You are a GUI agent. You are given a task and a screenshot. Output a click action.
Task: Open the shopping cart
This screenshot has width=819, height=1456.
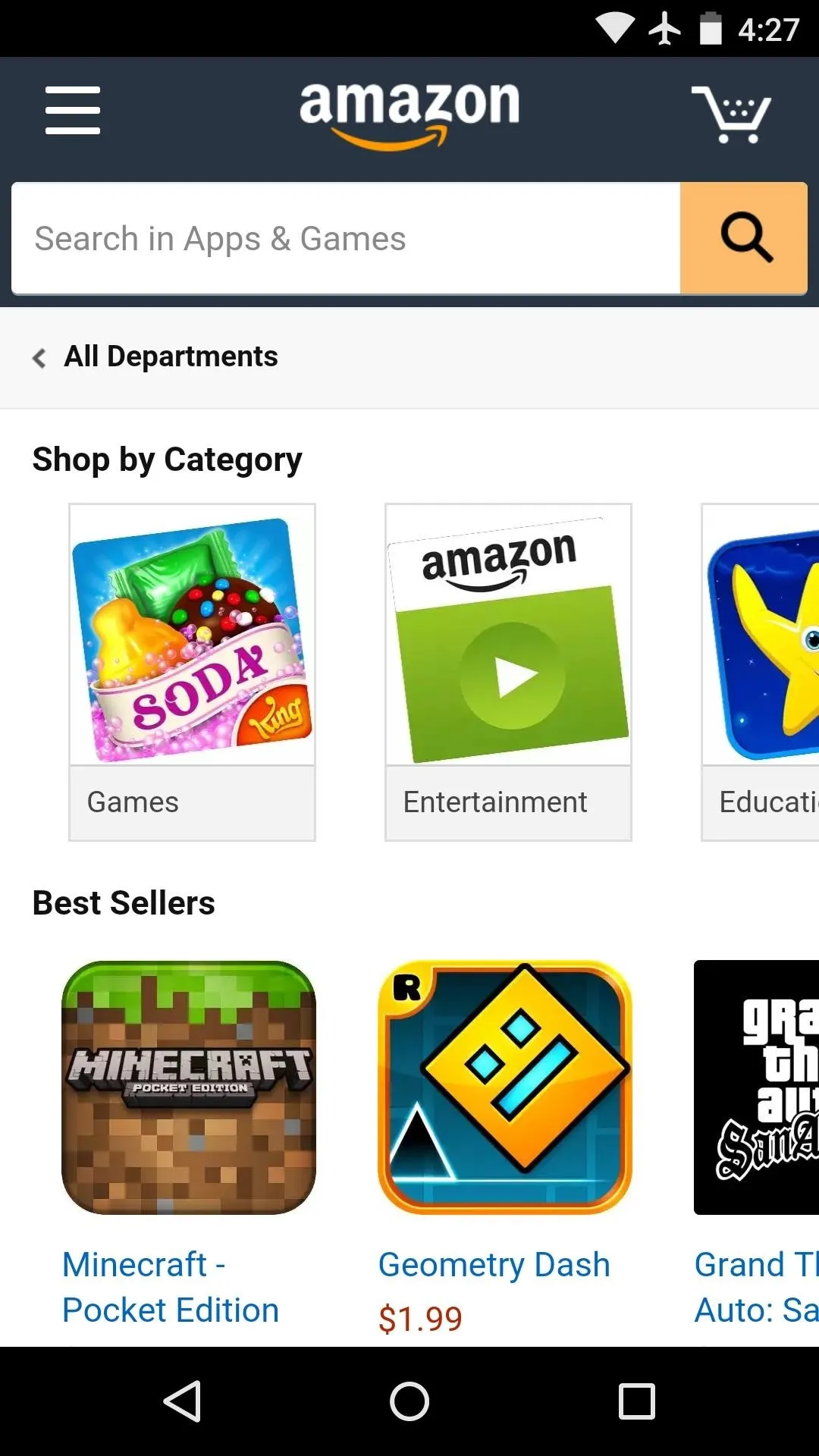click(730, 114)
